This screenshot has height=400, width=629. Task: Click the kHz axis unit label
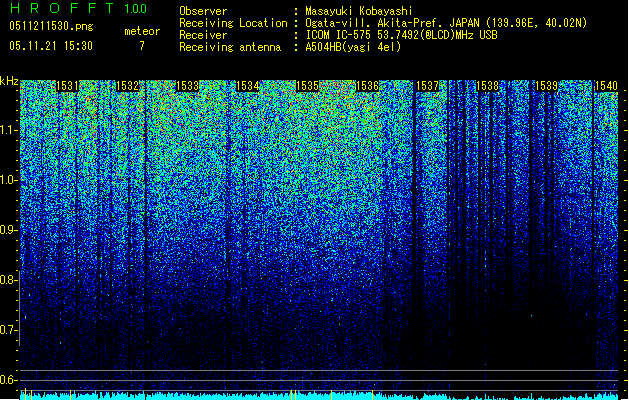click(x=9, y=81)
